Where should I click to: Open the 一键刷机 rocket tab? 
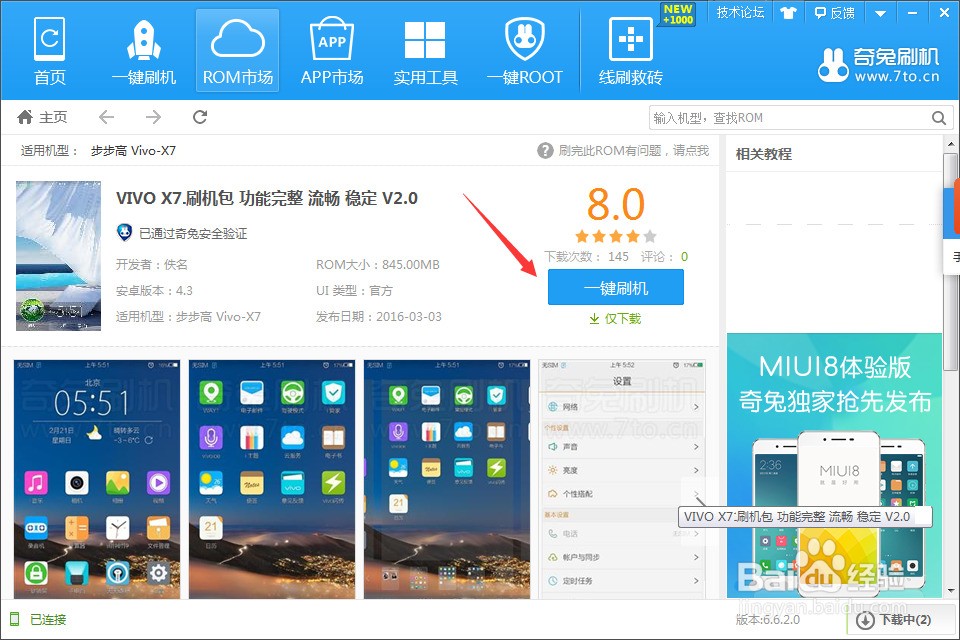tap(144, 51)
